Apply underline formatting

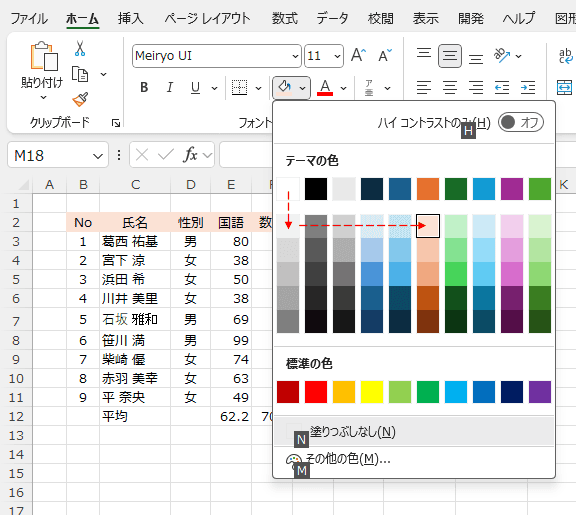point(195,87)
